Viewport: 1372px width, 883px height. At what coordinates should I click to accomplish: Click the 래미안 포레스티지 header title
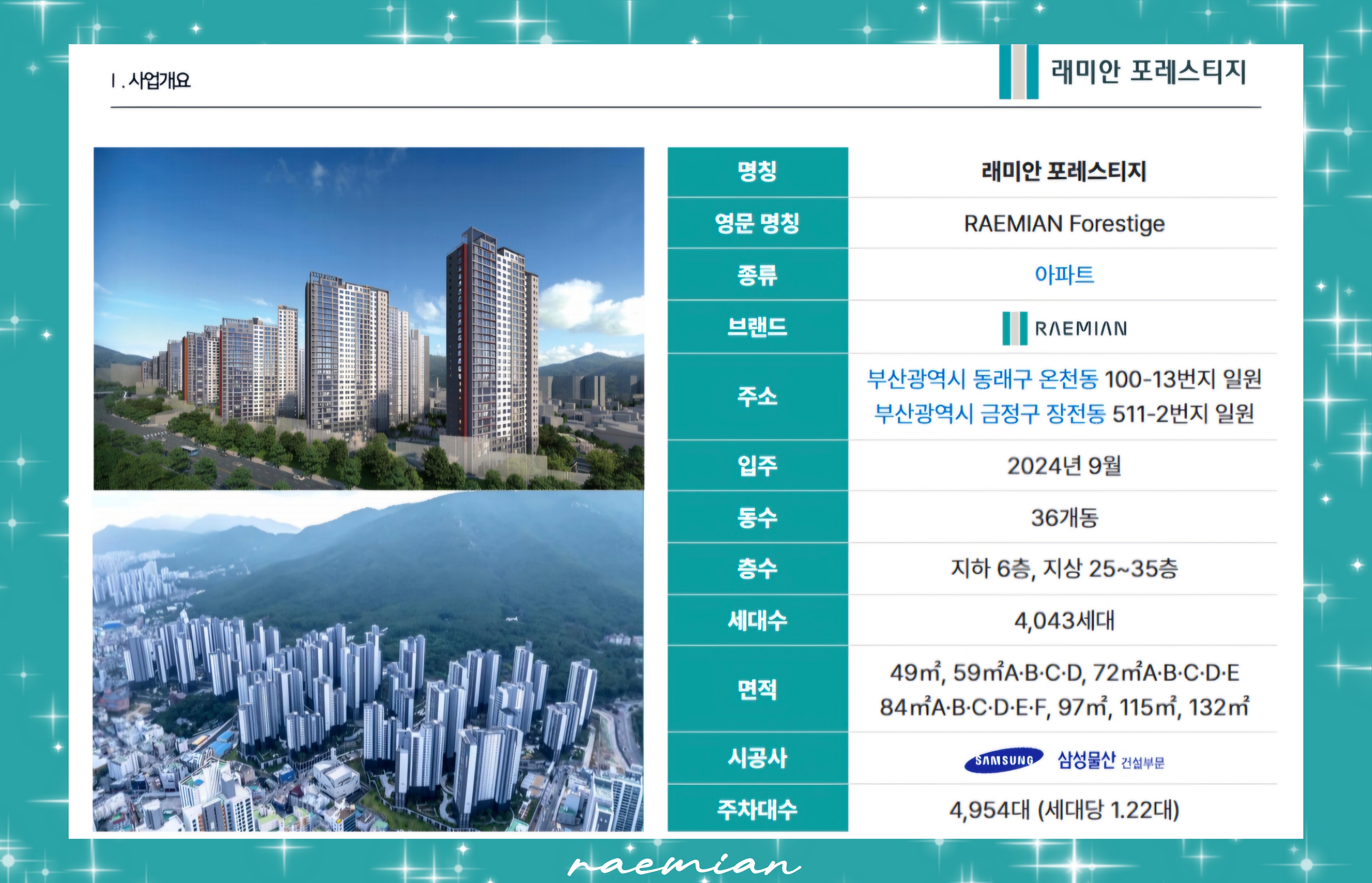pos(1148,72)
